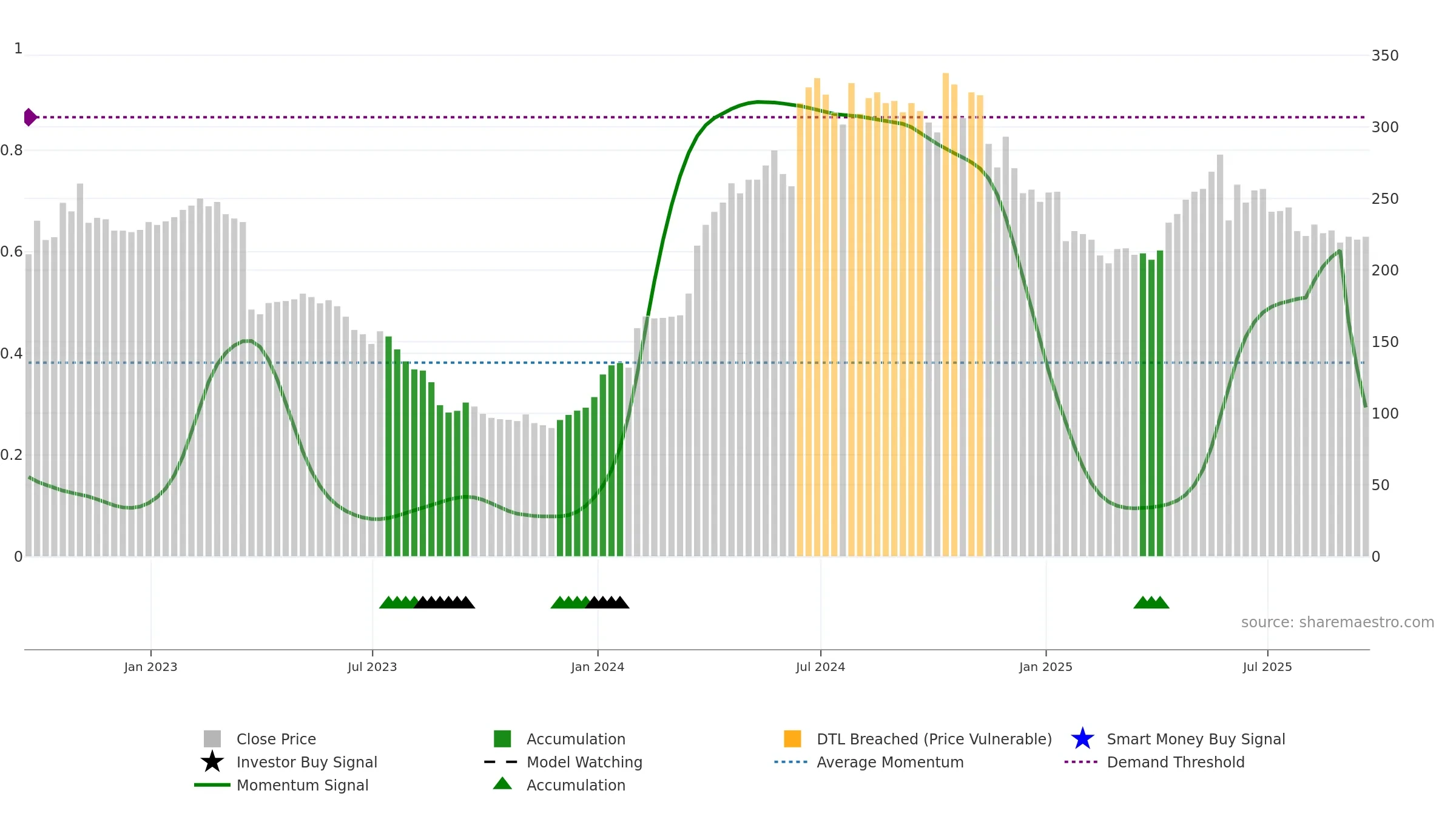1456x819 pixels.
Task: Toggle the Demand Threshold legend label
Action: coord(1176,762)
